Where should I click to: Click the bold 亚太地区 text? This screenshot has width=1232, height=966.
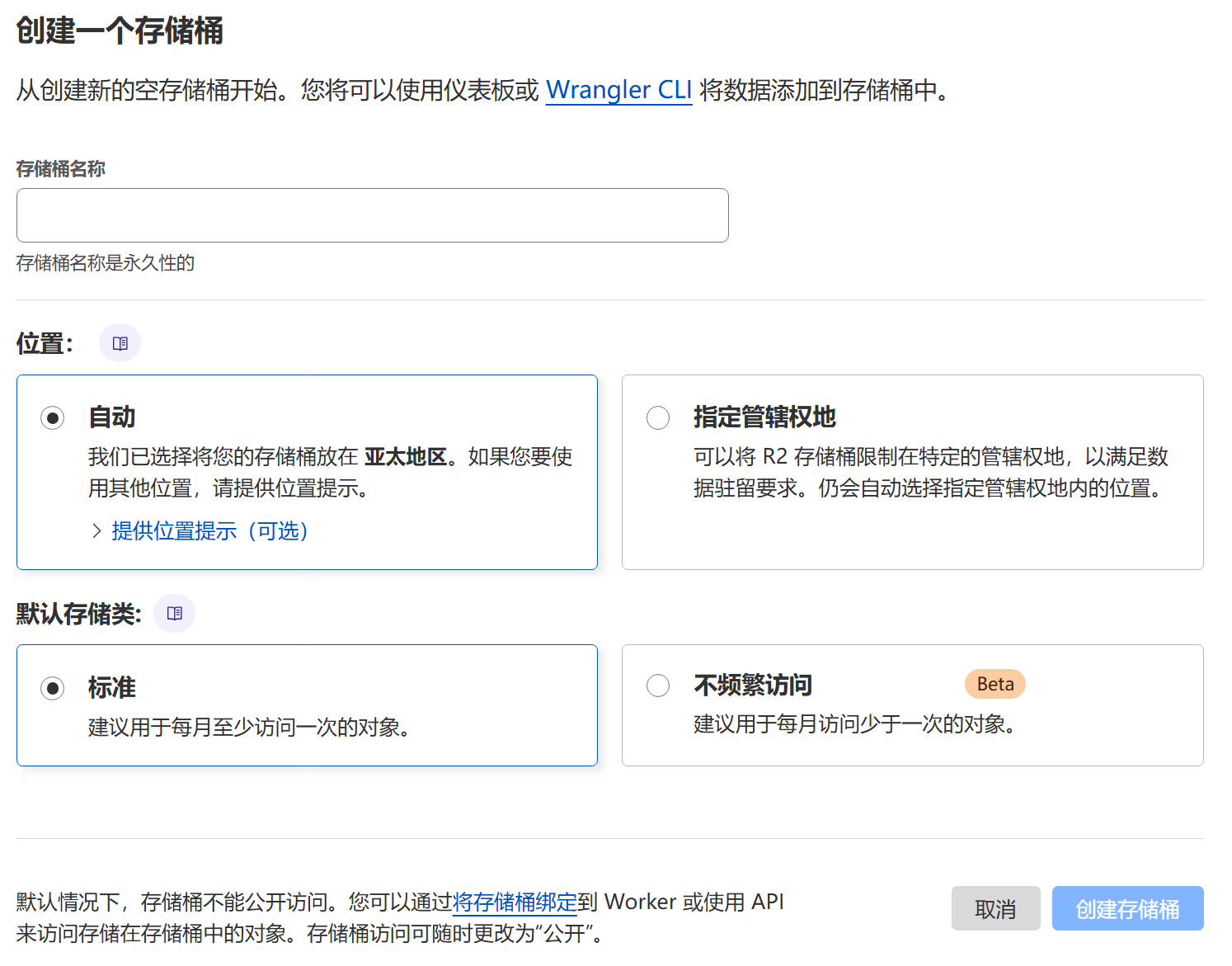coord(405,457)
